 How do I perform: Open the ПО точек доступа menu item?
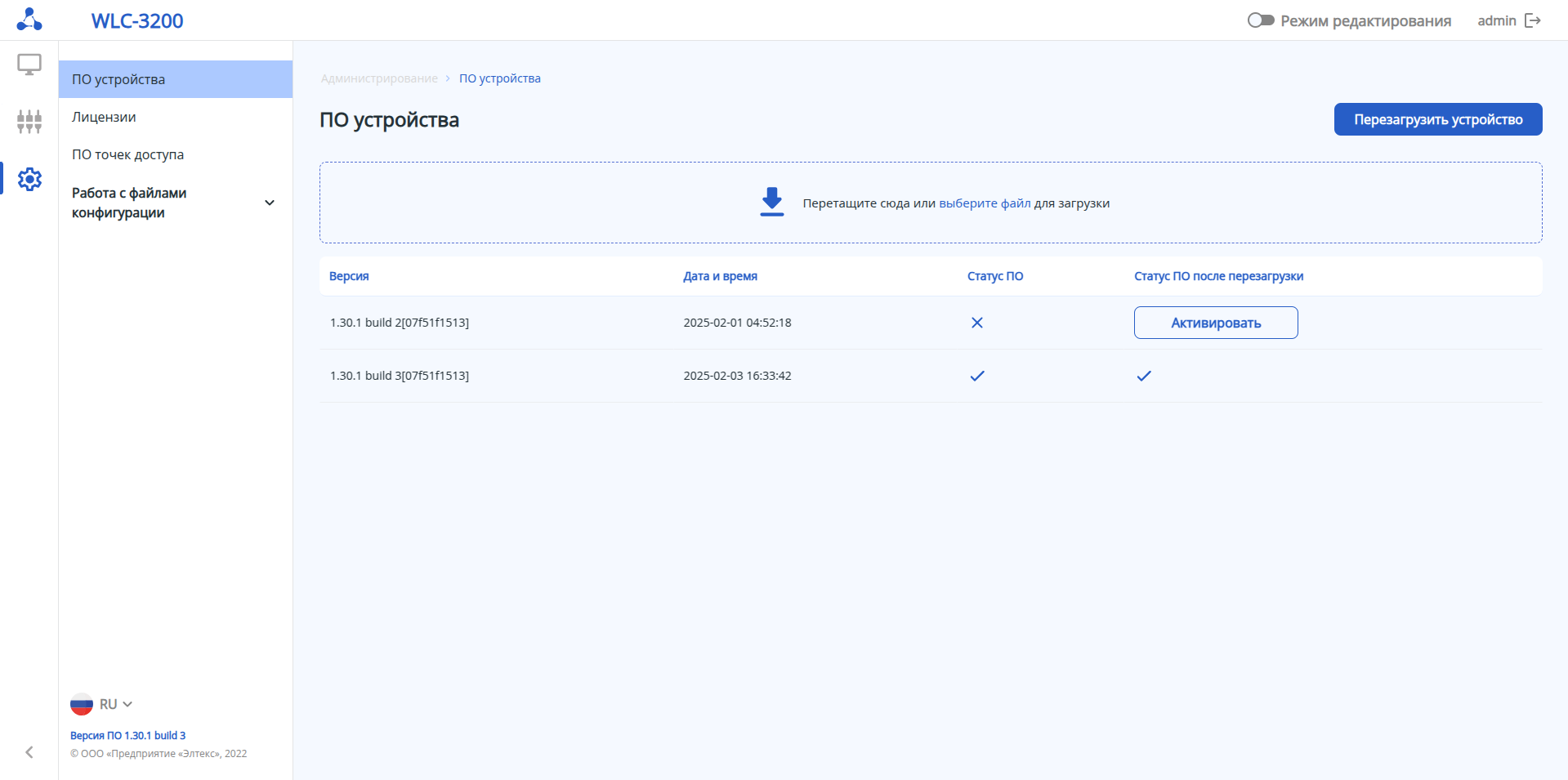point(127,154)
